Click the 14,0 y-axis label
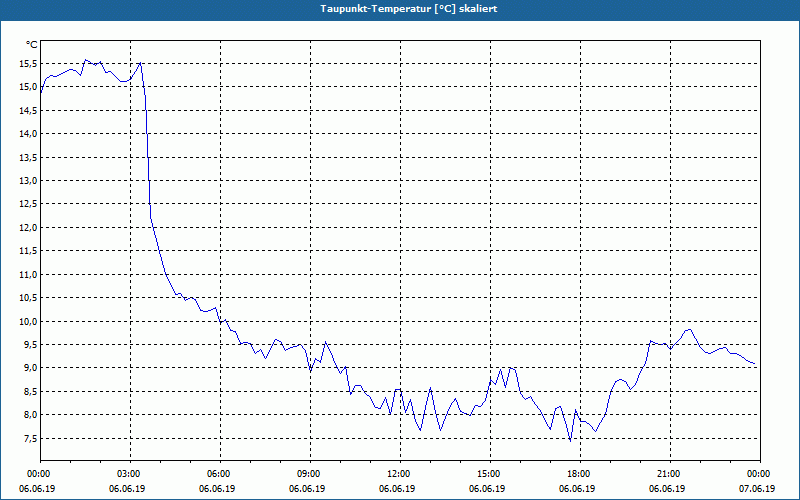 [x=28, y=134]
